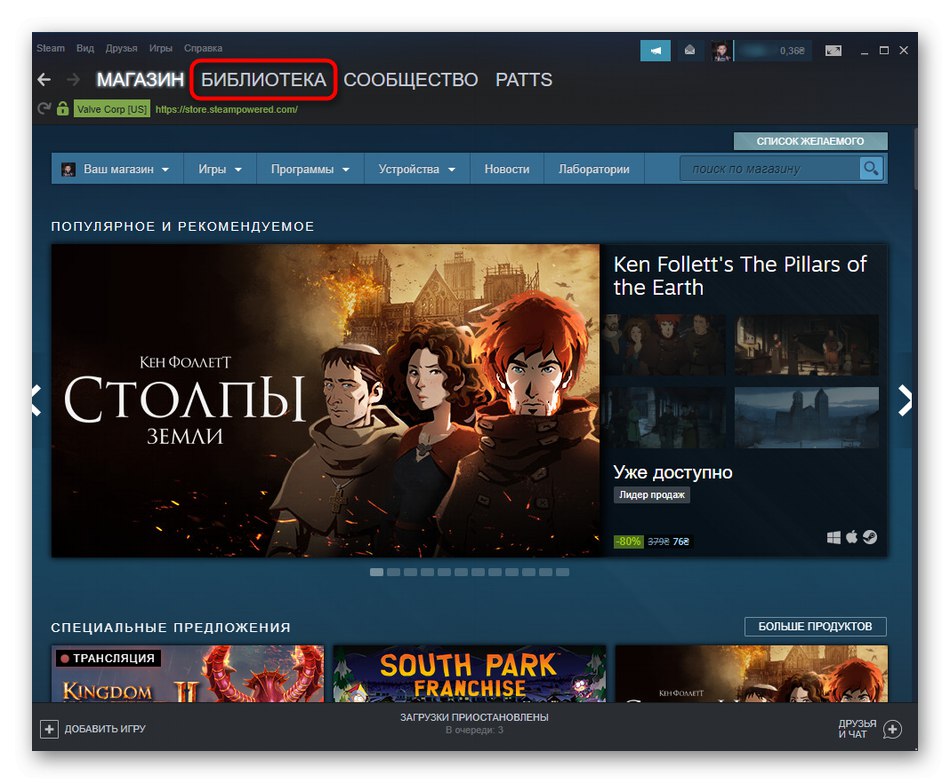This screenshot has height=783, width=950.
Task: Click the page vertical scrollbar
Action: point(915,158)
